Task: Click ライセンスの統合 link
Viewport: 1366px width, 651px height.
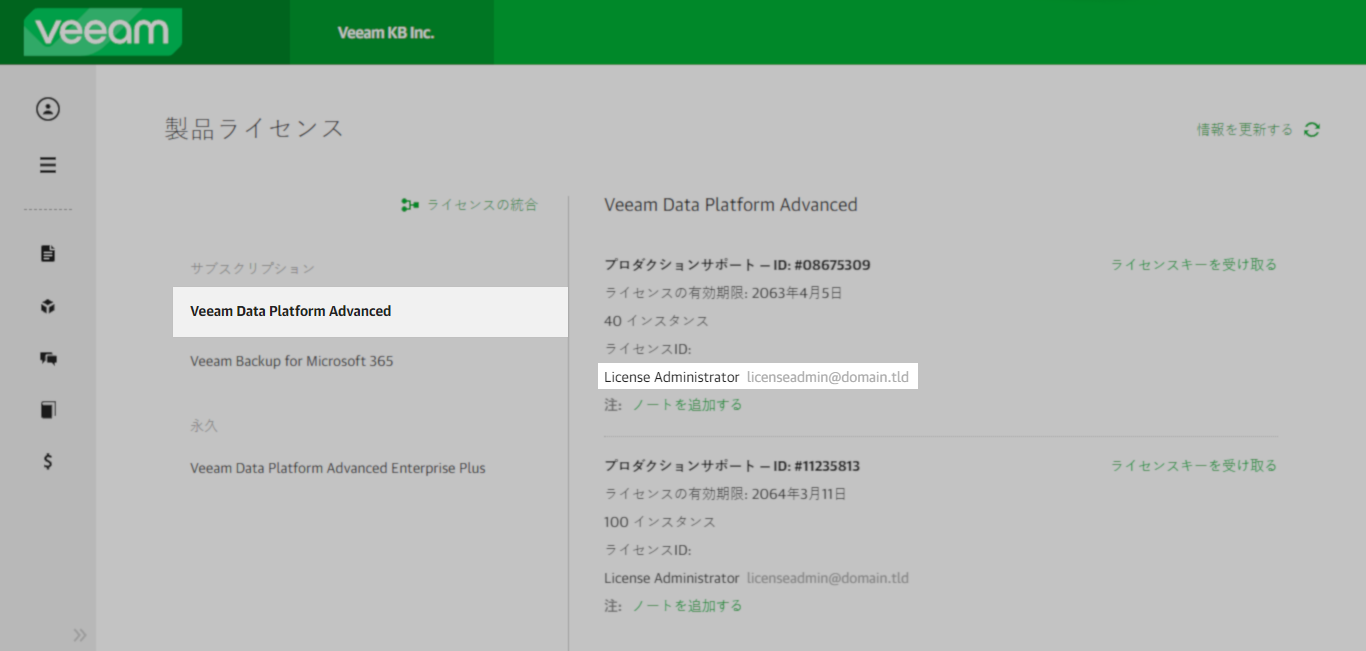Action: click(x=482, y=205)
